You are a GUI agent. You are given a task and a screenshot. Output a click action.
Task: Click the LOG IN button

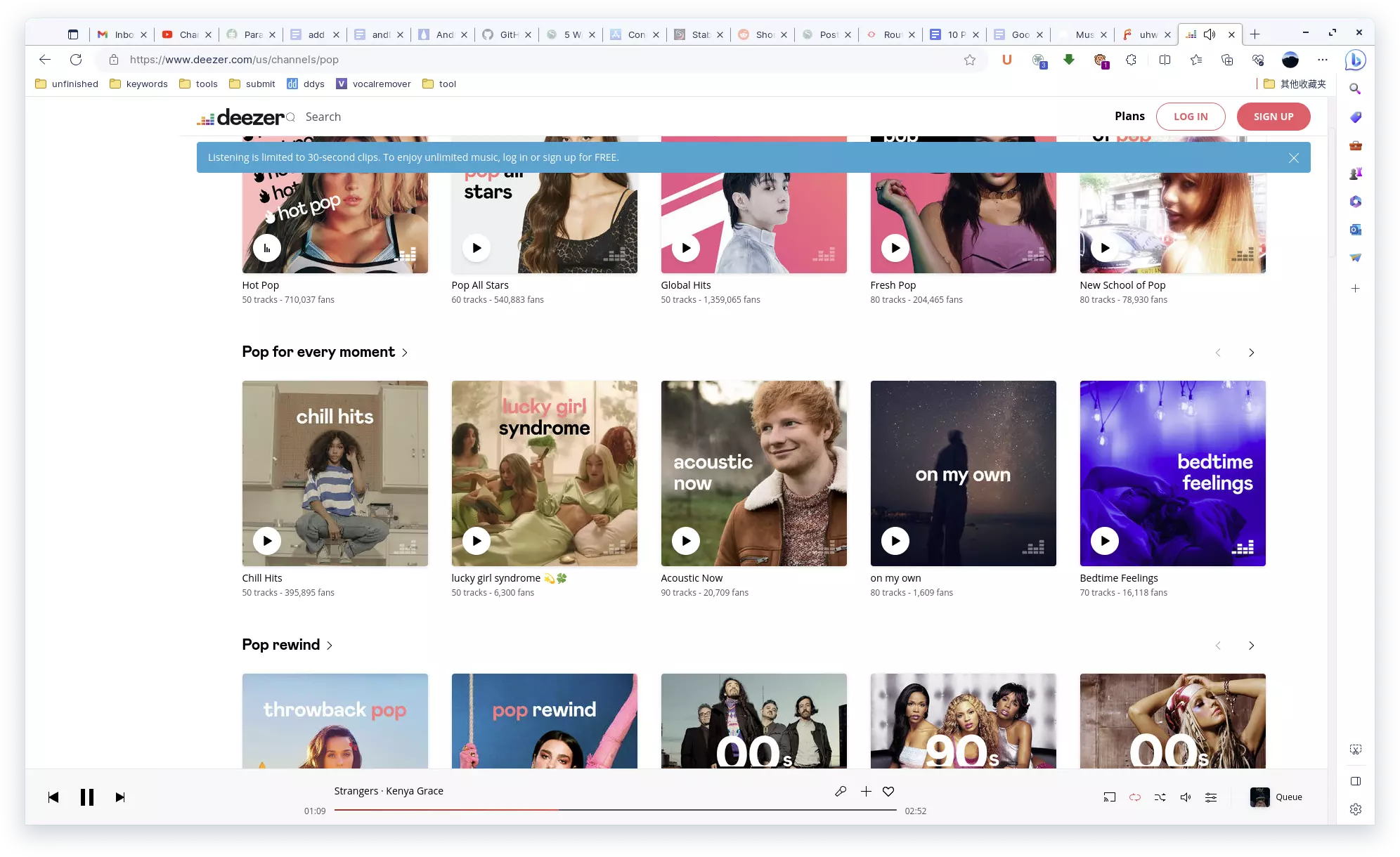[x=1190, y=117]
